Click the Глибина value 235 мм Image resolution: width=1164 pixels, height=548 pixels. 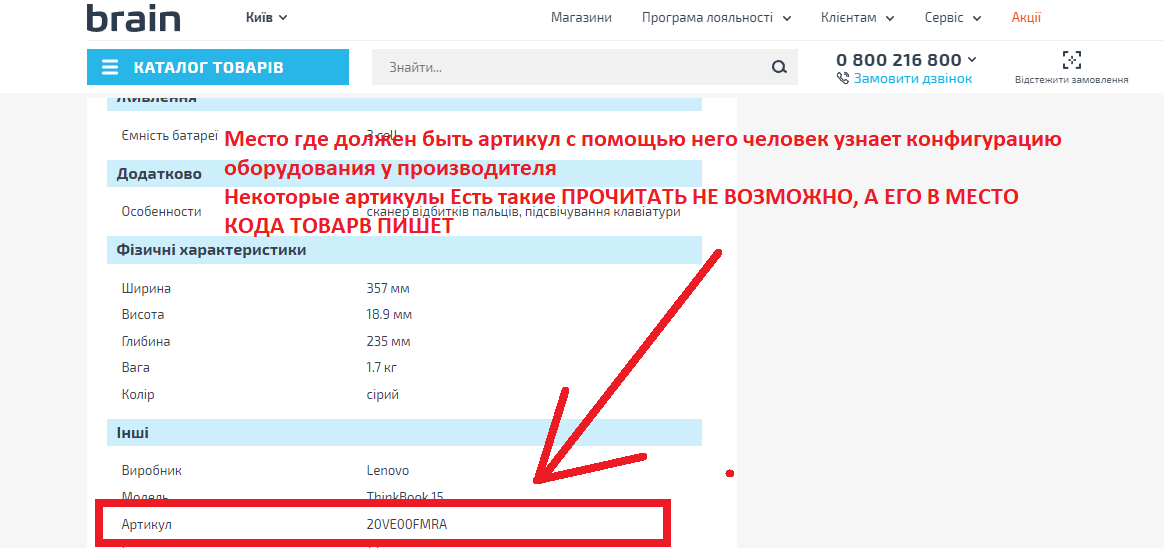(x=388, y=342)
